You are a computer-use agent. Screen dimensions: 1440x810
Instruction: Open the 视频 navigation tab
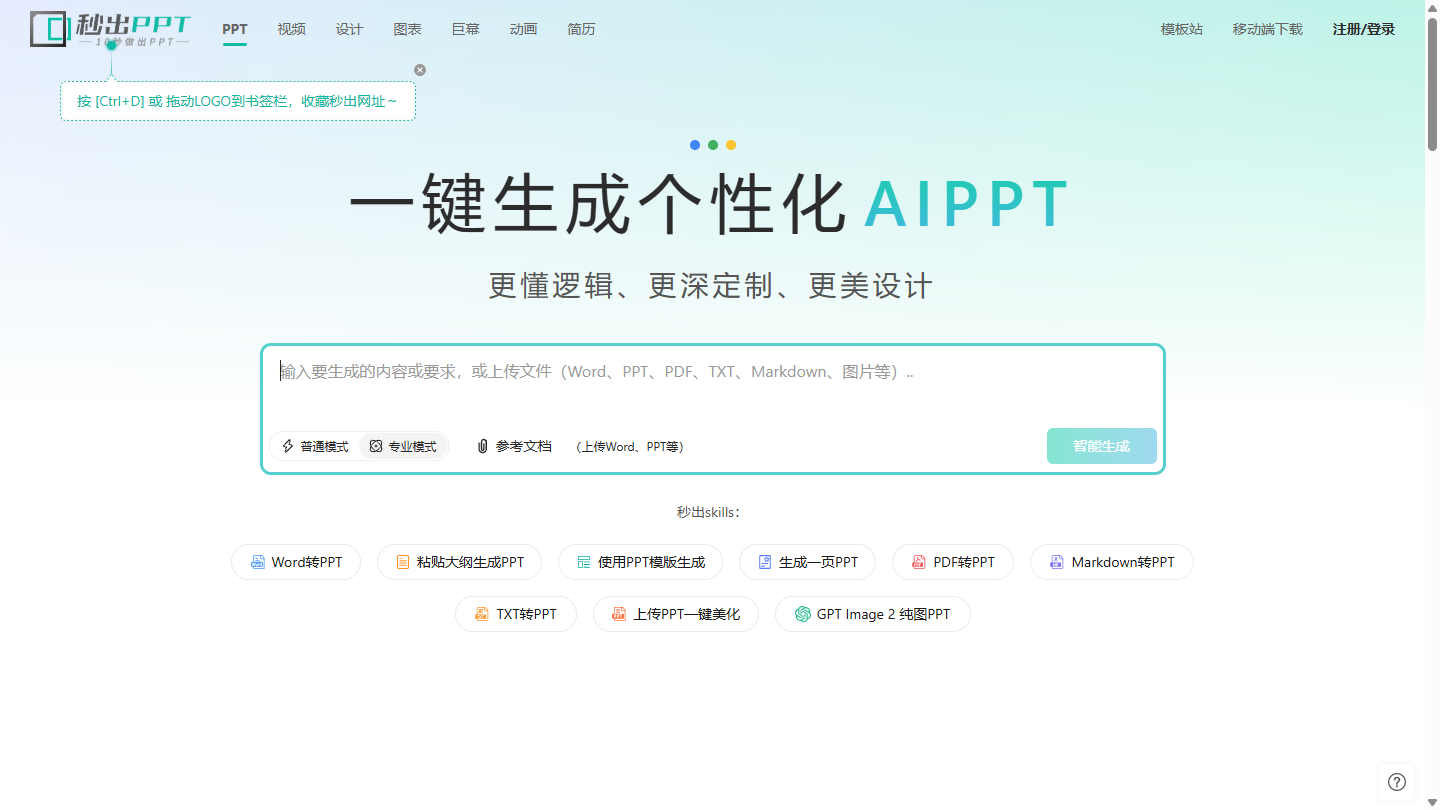coord(292,29)
